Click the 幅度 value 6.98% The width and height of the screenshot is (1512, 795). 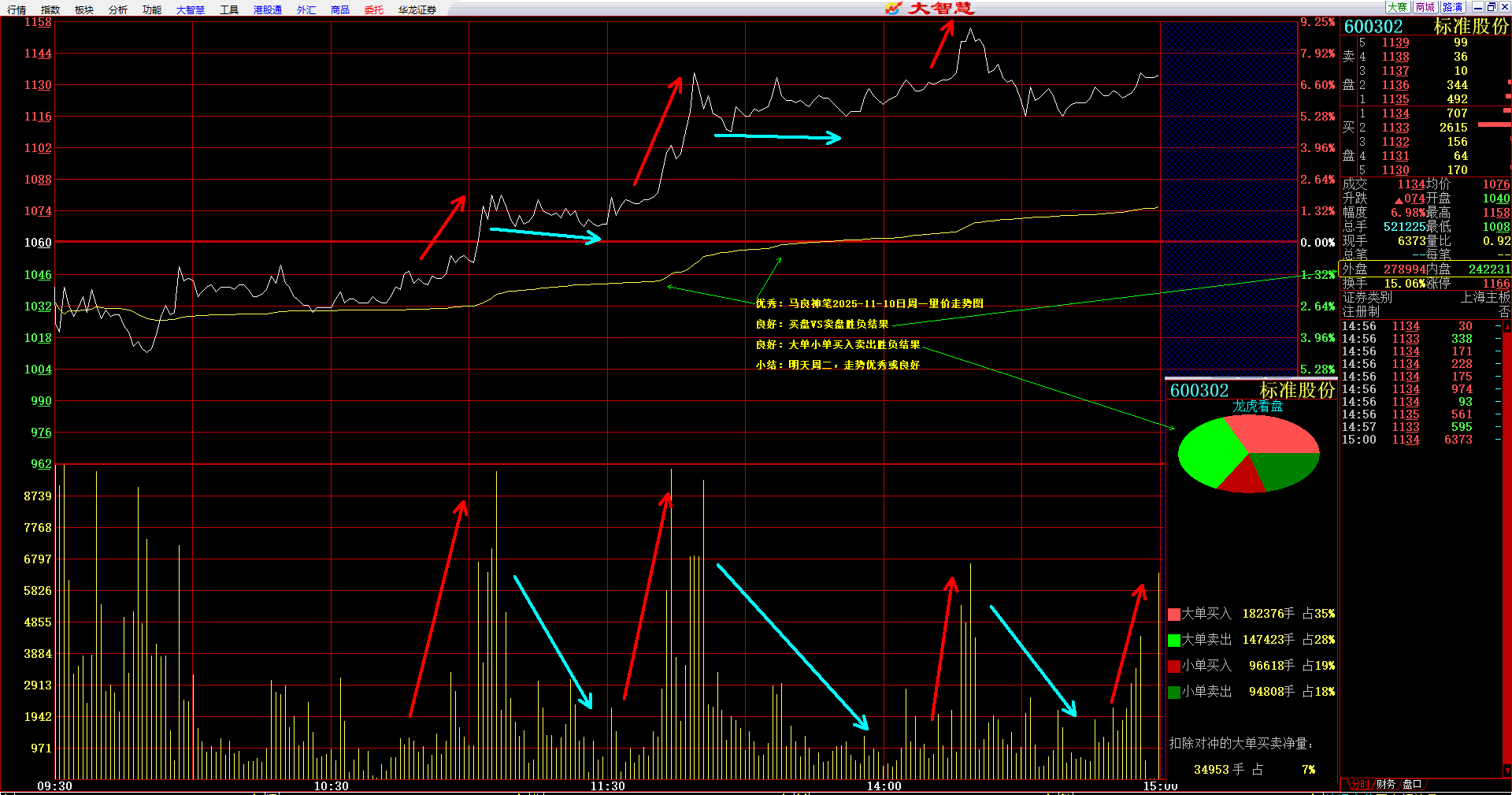[x=1407, y=213]
